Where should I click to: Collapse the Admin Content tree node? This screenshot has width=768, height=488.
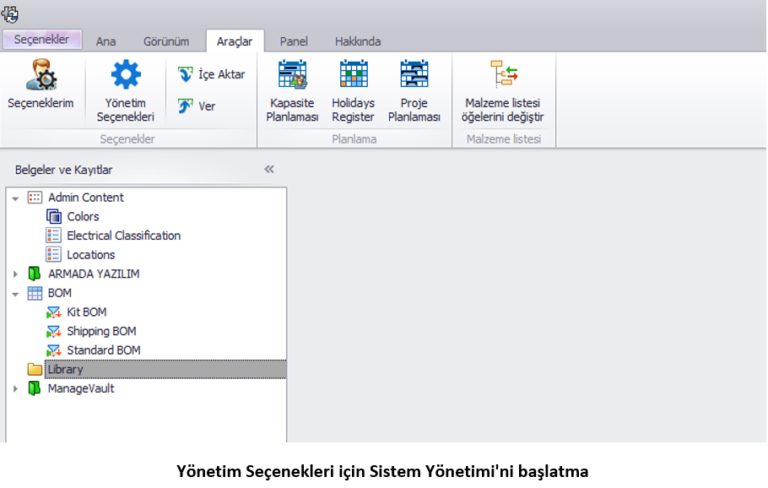point(15,198)
